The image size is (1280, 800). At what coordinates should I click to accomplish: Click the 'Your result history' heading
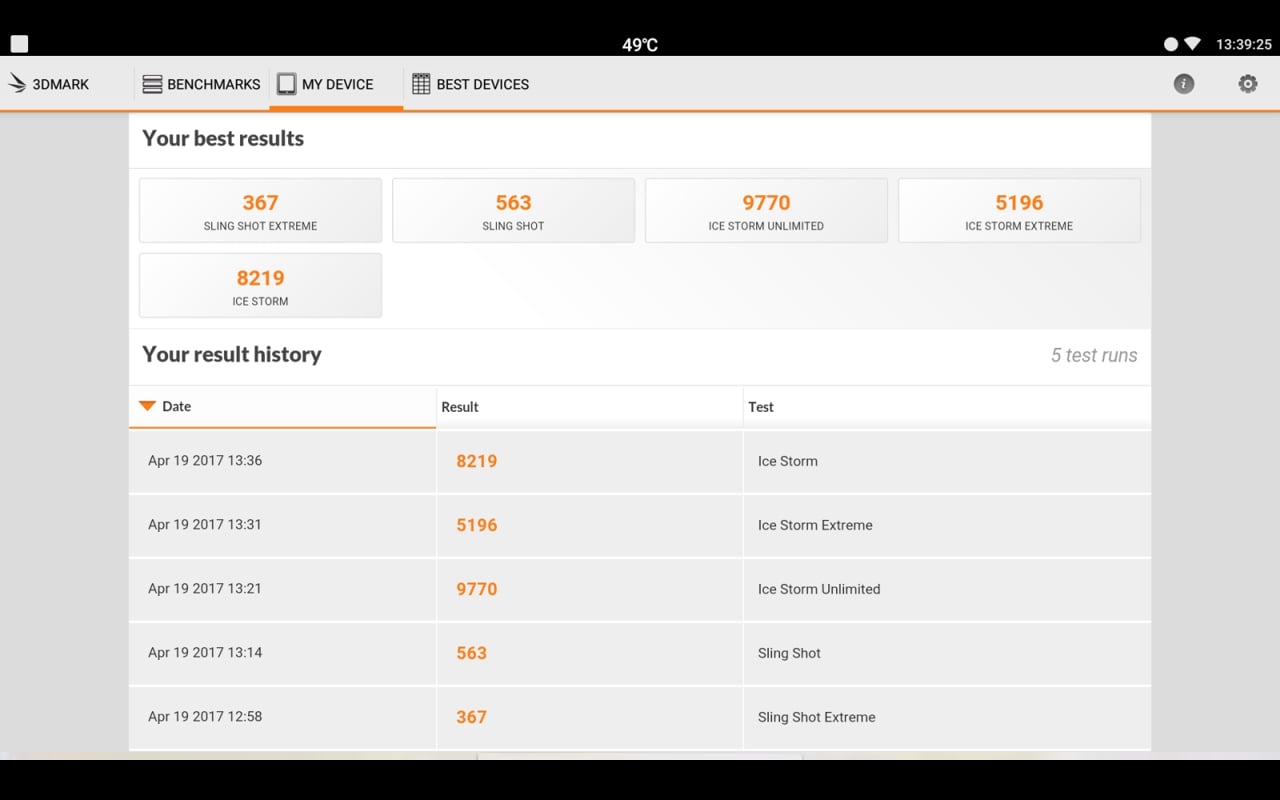coord(232,354)
